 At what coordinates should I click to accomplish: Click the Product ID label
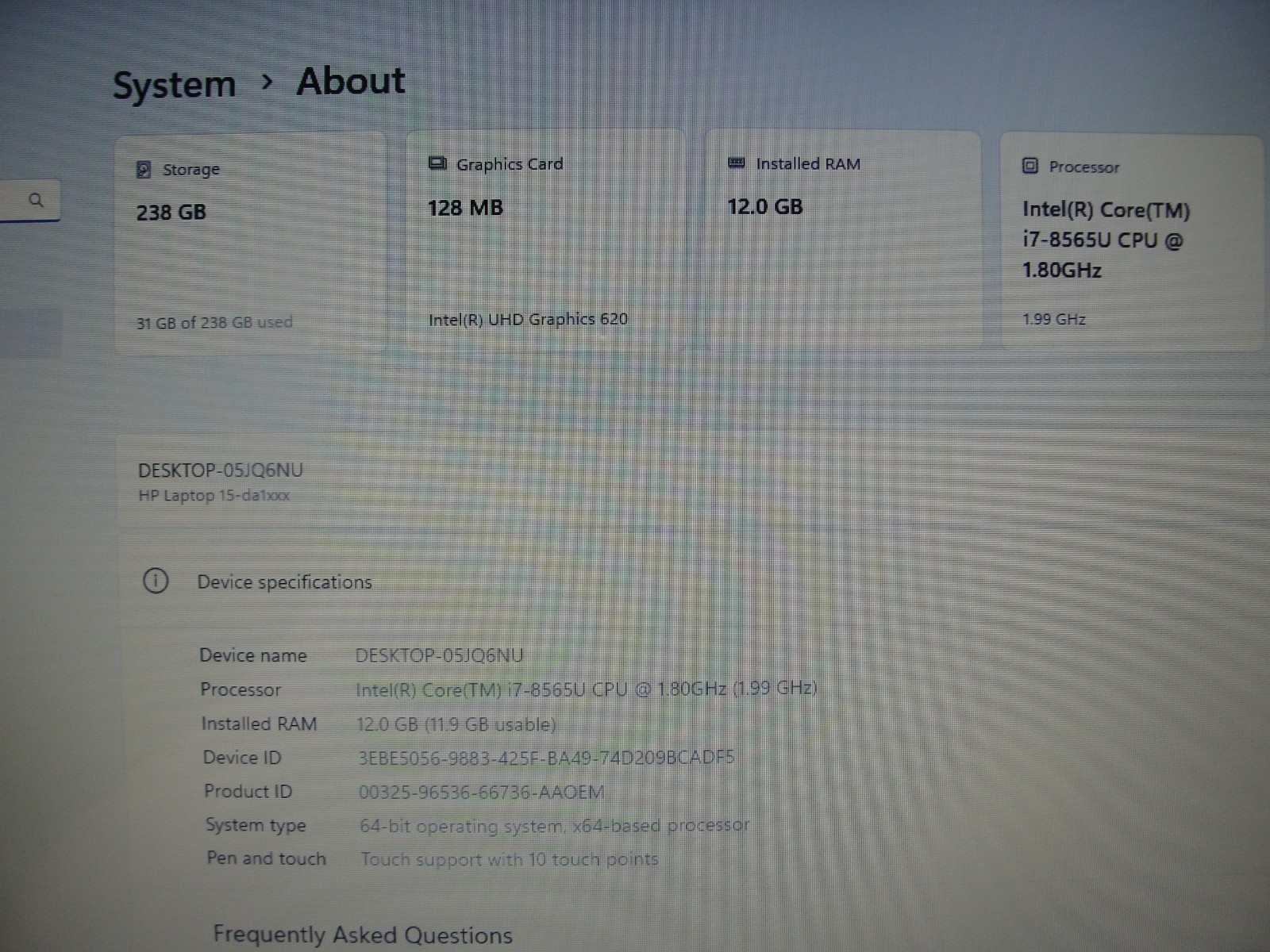point(248,791)
